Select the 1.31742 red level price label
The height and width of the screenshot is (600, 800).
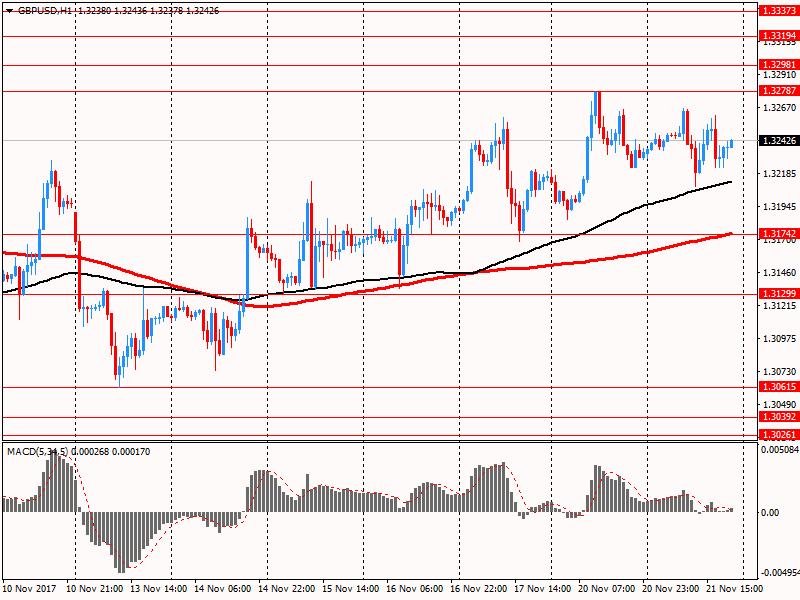pos(778,234)
